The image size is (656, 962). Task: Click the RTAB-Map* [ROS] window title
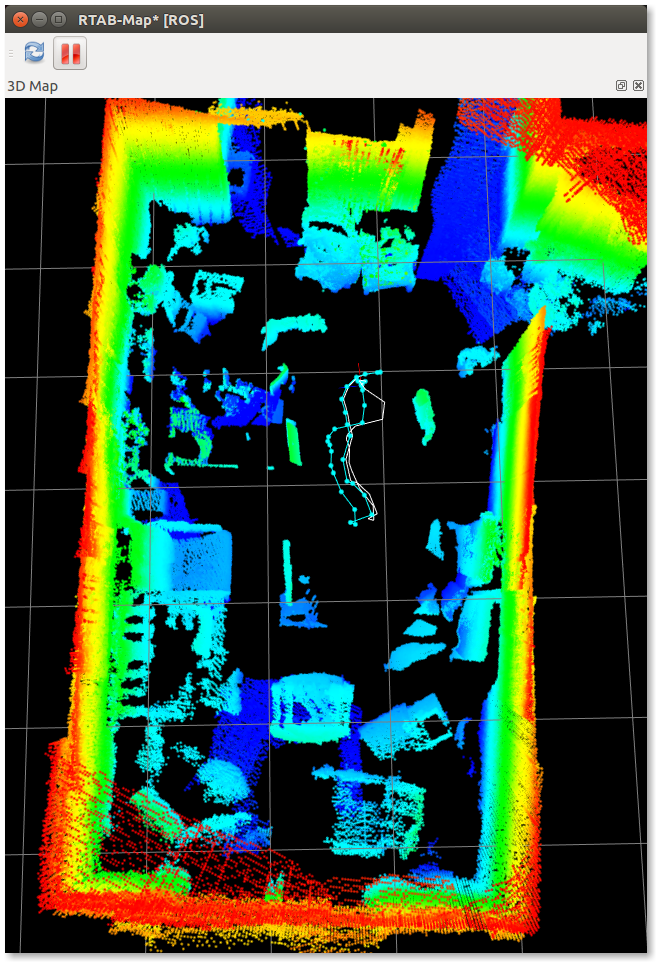coord(140,20)
